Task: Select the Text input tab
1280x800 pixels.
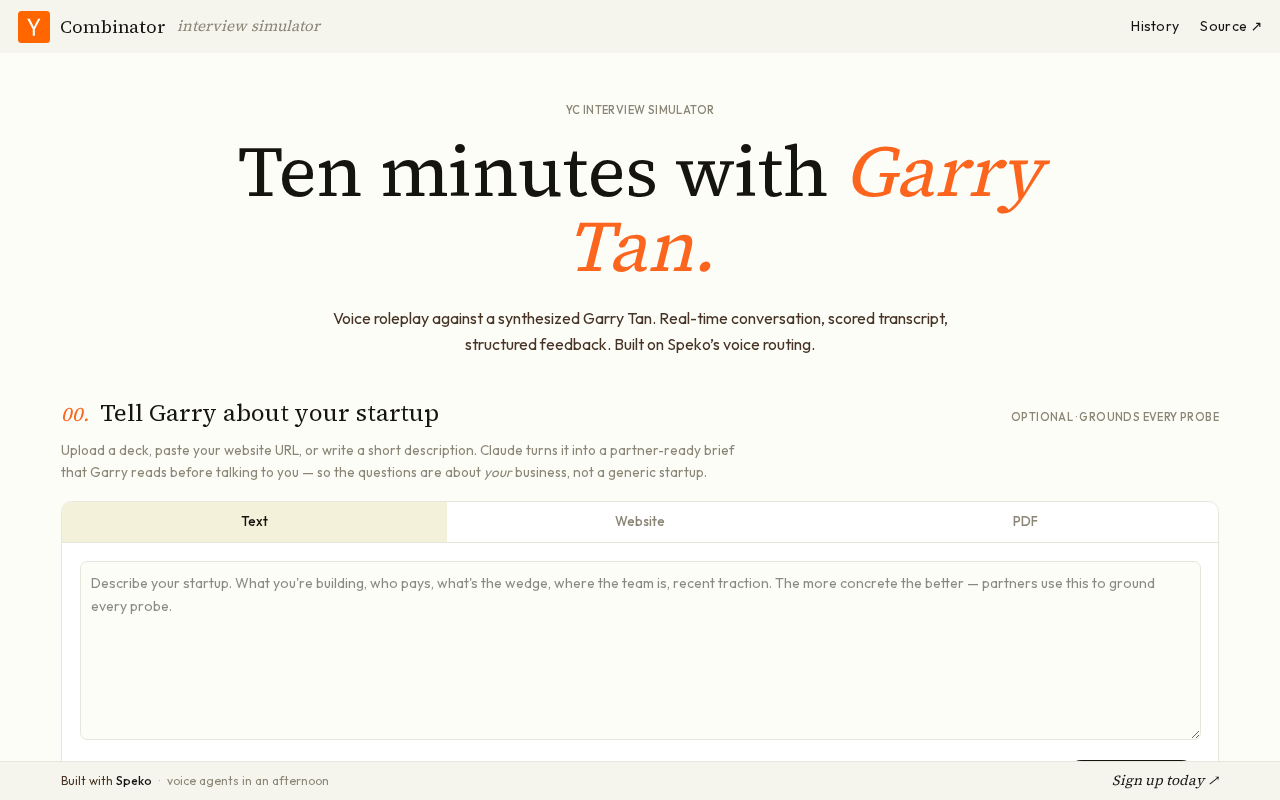Action: pyautogui.click(x=254, y=522)
